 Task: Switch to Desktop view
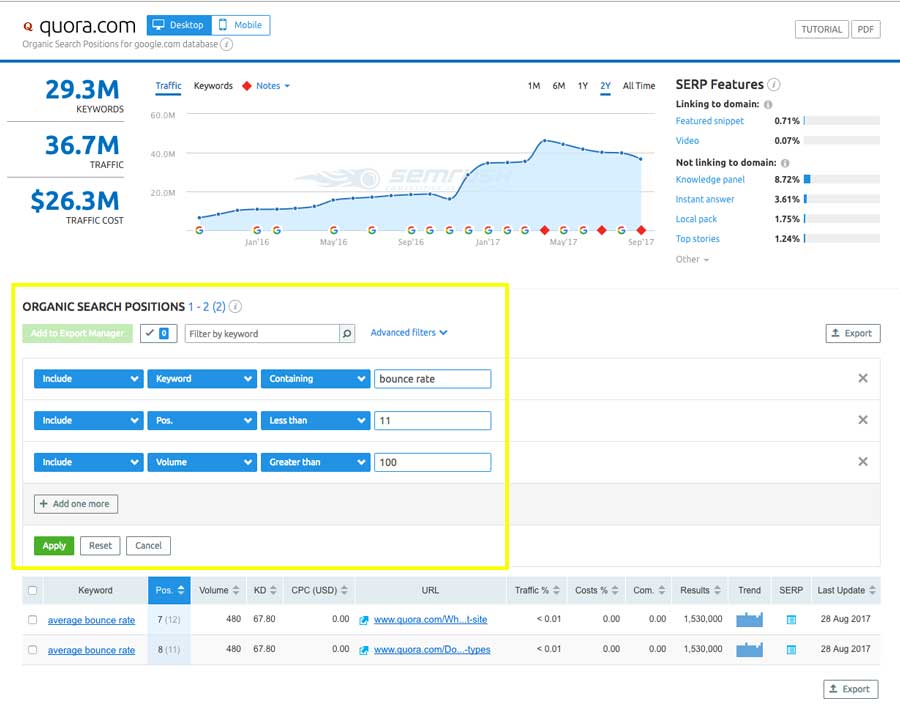coord(180,25)
